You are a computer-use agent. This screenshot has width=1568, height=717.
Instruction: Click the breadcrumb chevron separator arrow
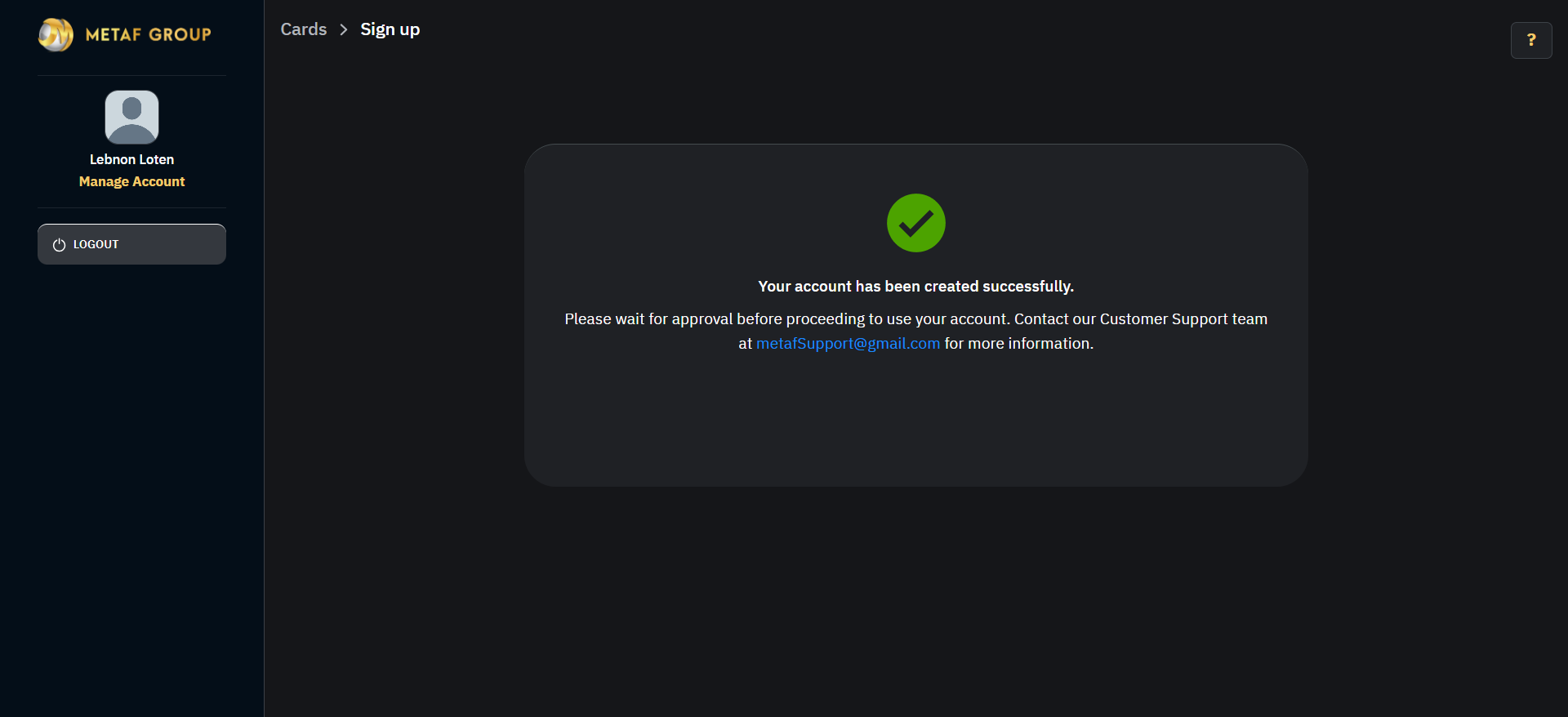coord(344,29)
